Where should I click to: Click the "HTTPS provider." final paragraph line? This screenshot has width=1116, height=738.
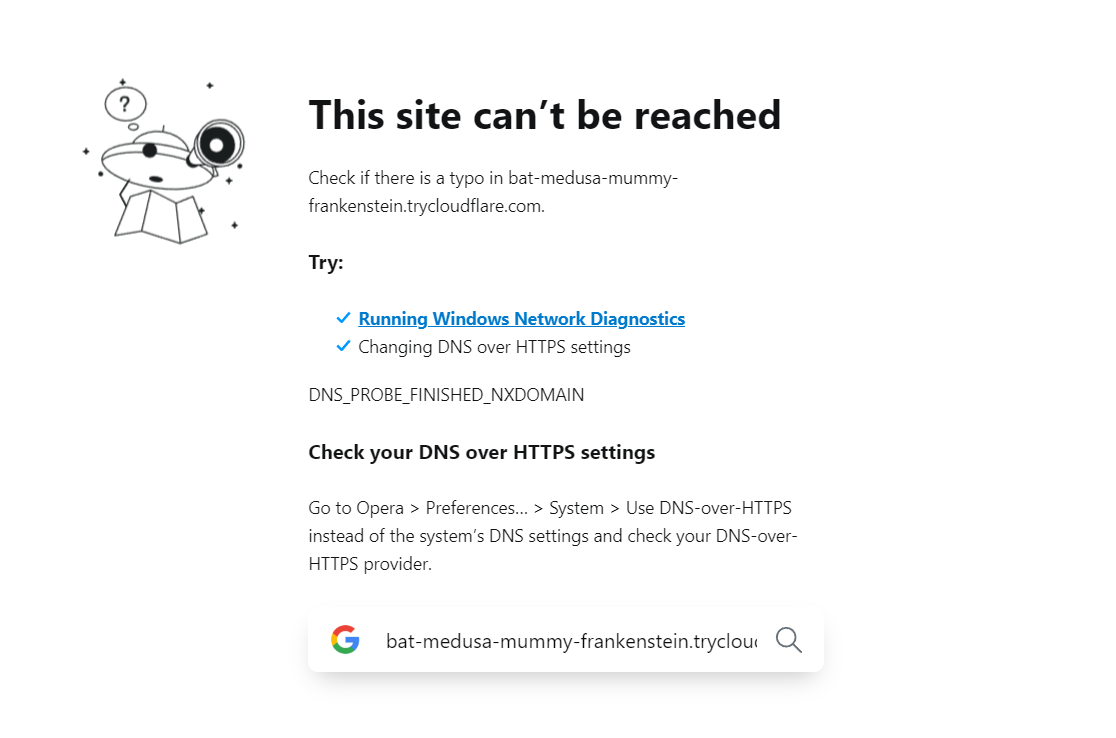[x=370, y=564]
